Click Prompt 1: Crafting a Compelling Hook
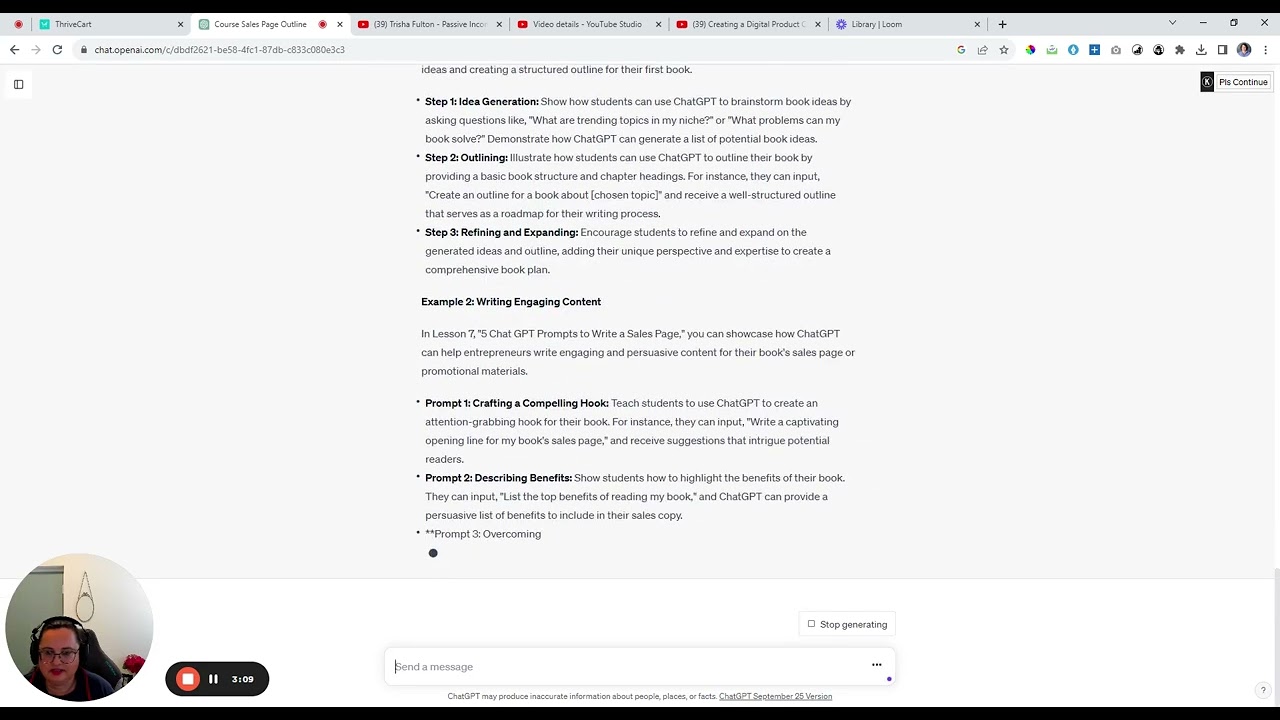Image resolution: width=1280 pixels, height=720 pixels. (x=516, y=404)
